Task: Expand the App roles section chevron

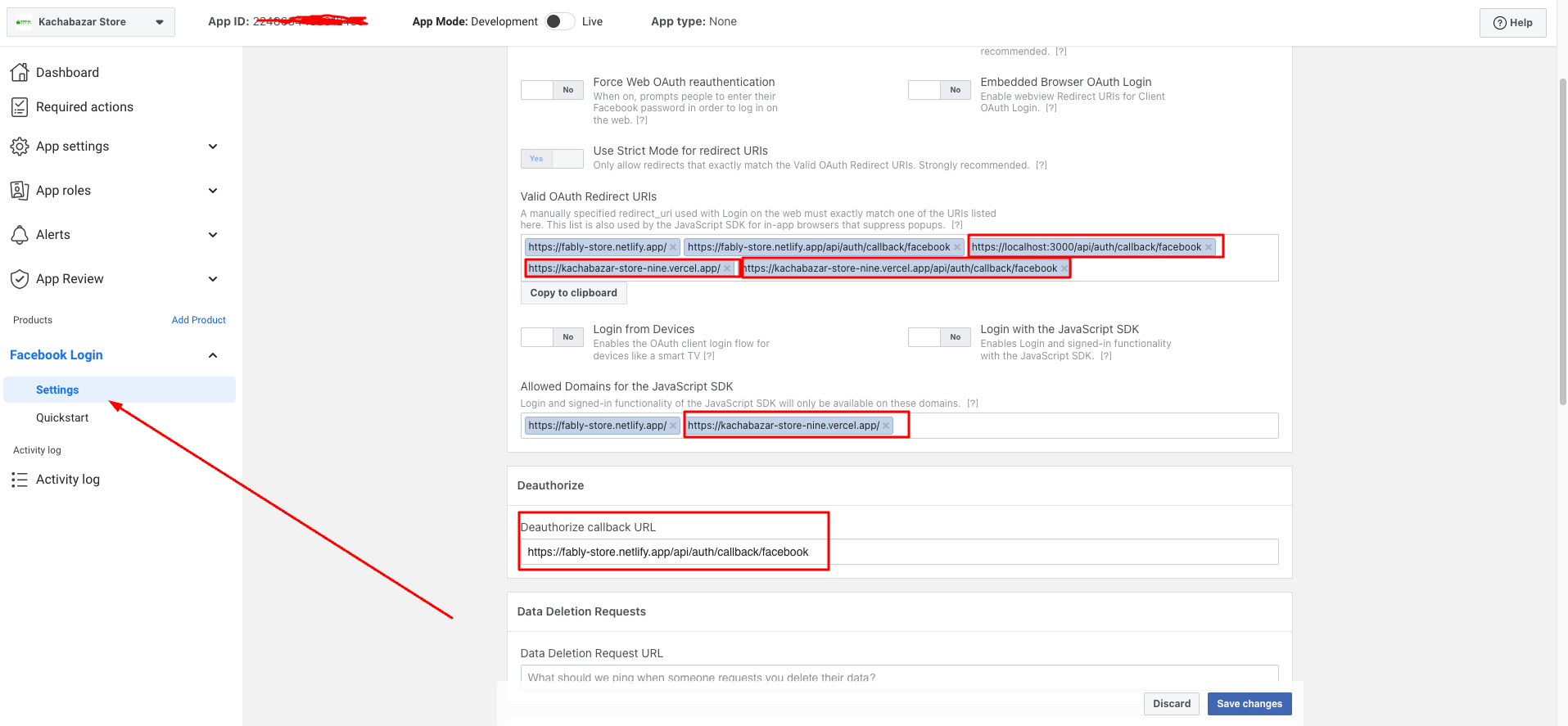Action: [x=213, y=191]
